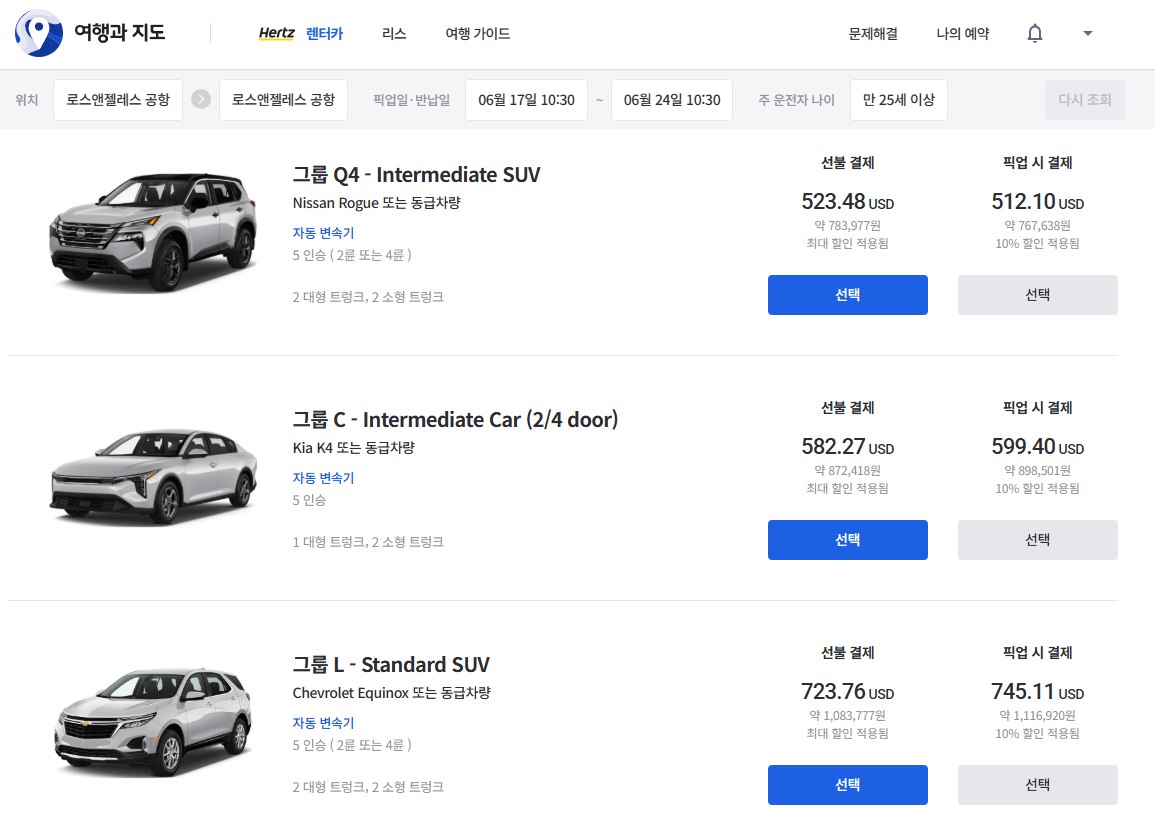
Task: Go to the 리스 menu
Action: pyautogui.click(x=394, y=34)
